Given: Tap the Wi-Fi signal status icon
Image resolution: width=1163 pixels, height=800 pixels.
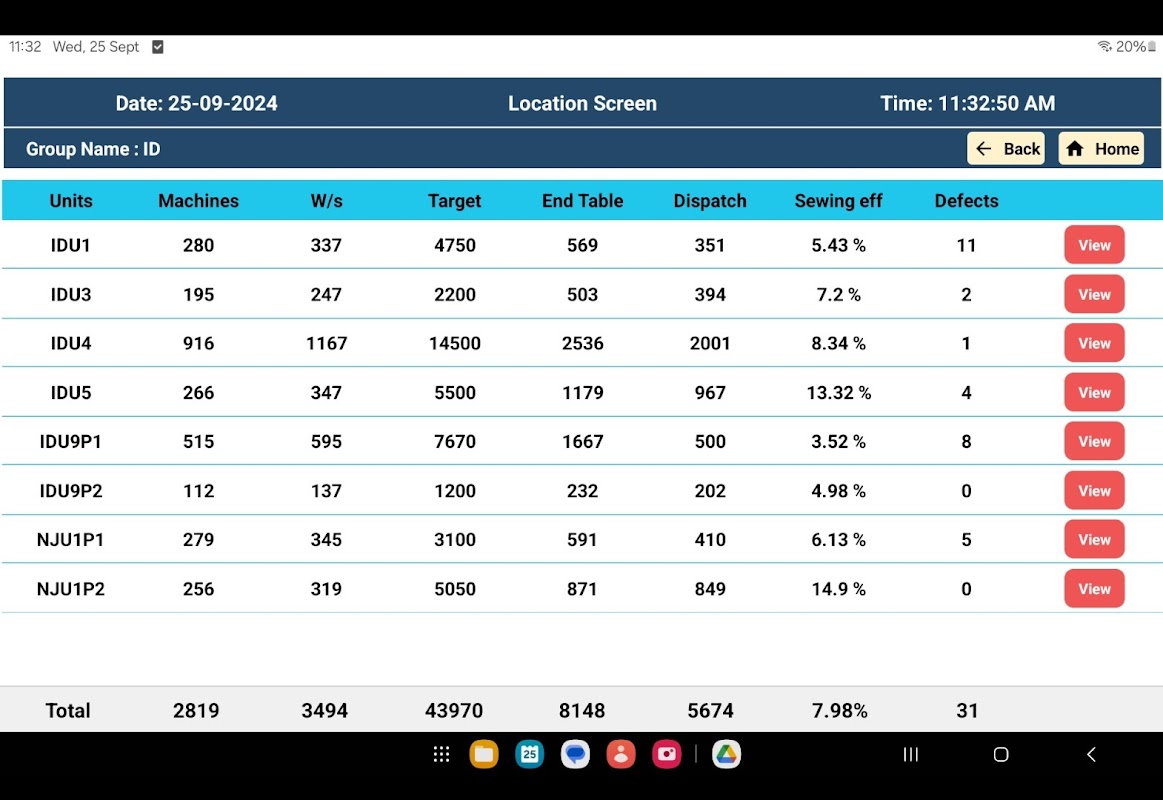Looking at the screenshot, I should 1104,47.
